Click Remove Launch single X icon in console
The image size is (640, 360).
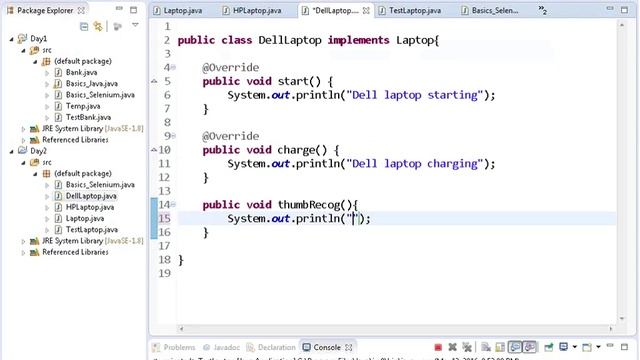452,347
